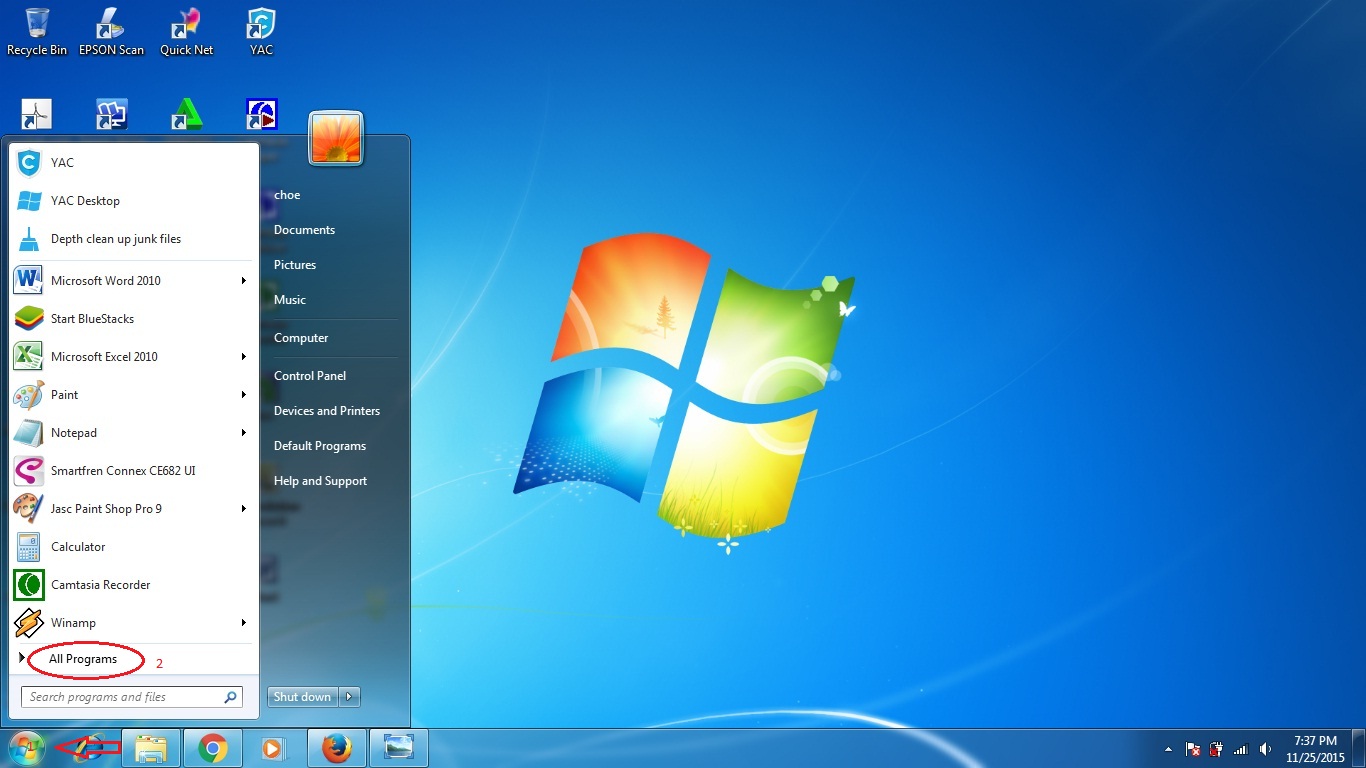Show All Programs list
1366x768 pixels.
pyautogui.click(x=82, y=659)
